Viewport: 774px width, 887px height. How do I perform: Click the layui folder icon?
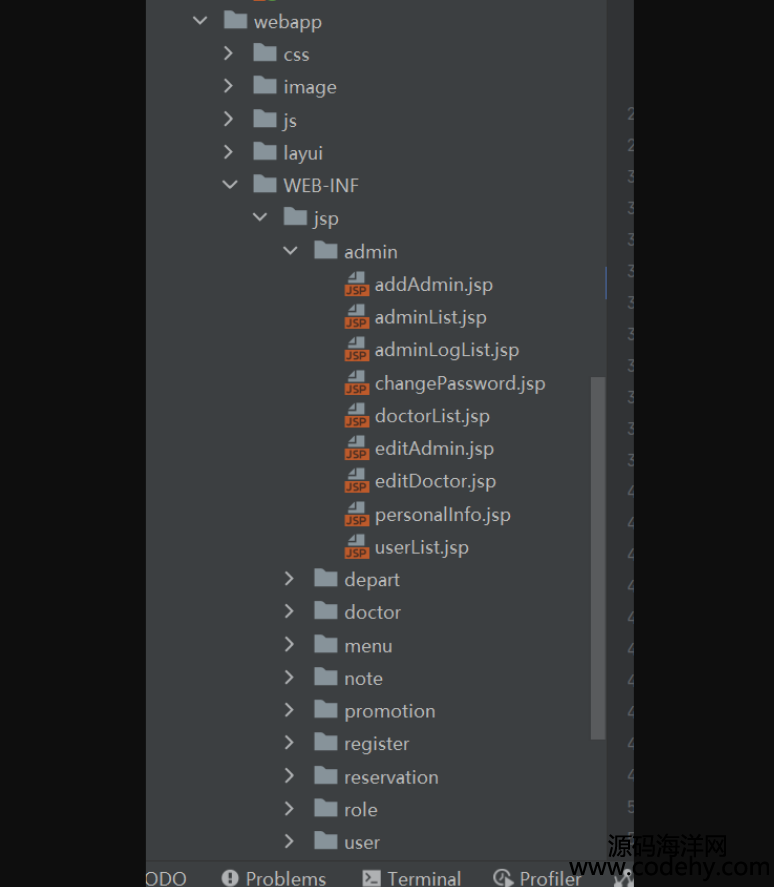(265, 153)
